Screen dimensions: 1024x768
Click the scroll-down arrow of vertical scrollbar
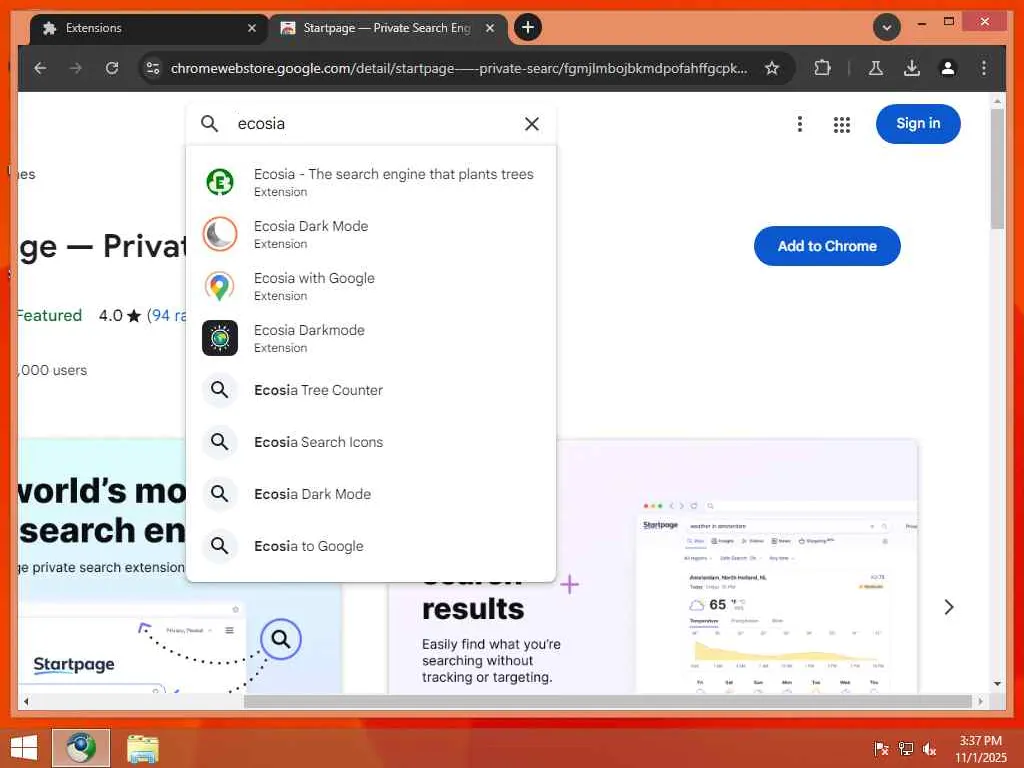click(x=997, y=684)
